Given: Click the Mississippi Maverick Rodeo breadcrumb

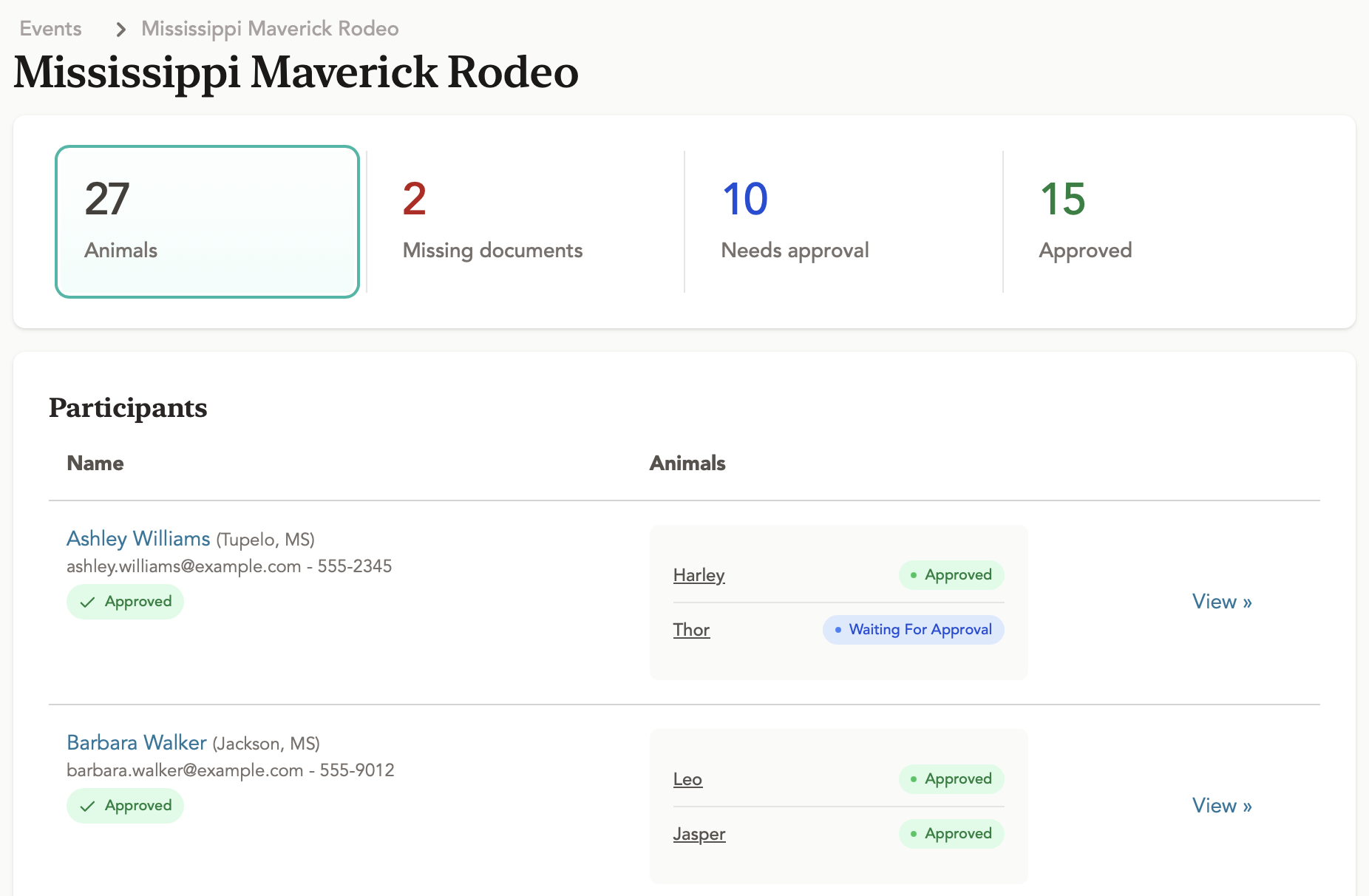Looking at the screenshot, I should pyautogui.click(x=270, y=29).
